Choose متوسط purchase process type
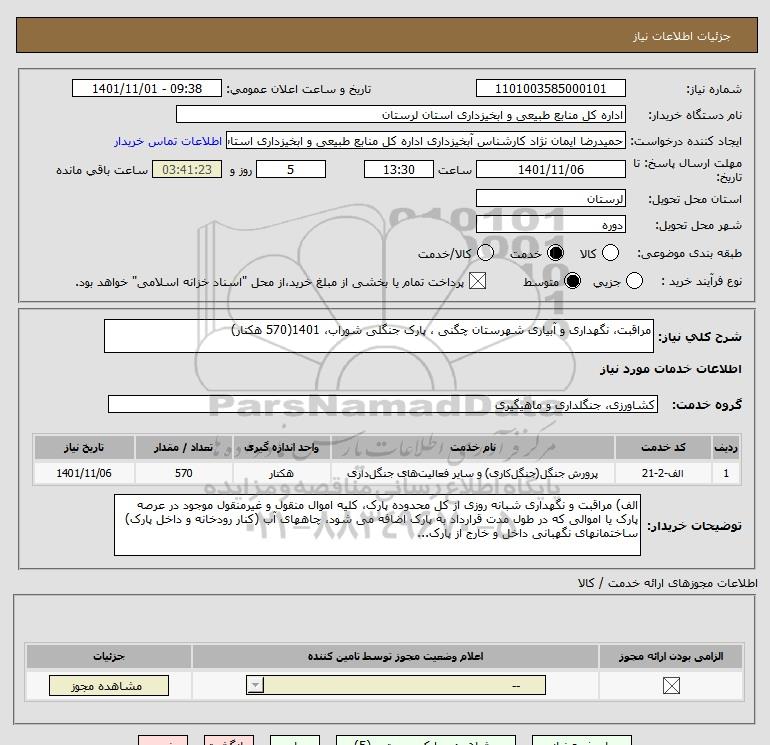The image size is (770, 745). pyautogui.click(x=572, y=281)
